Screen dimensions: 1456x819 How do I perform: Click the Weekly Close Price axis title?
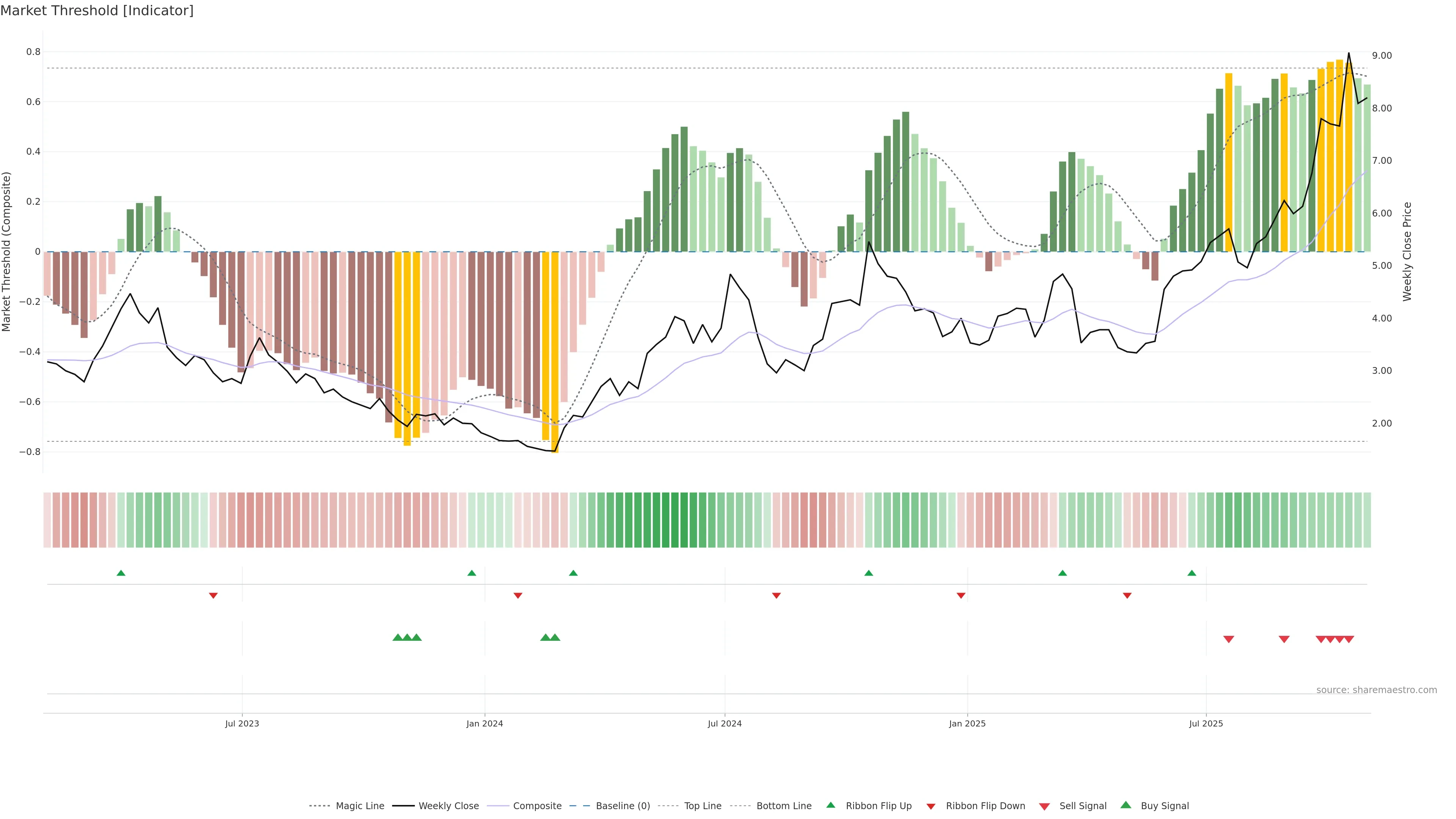(x=1407, y=251)
